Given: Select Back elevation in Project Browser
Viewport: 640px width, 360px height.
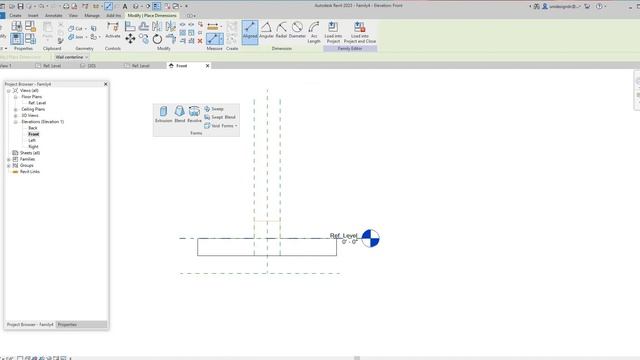Looking at the screenshot, I should point(33,128).
